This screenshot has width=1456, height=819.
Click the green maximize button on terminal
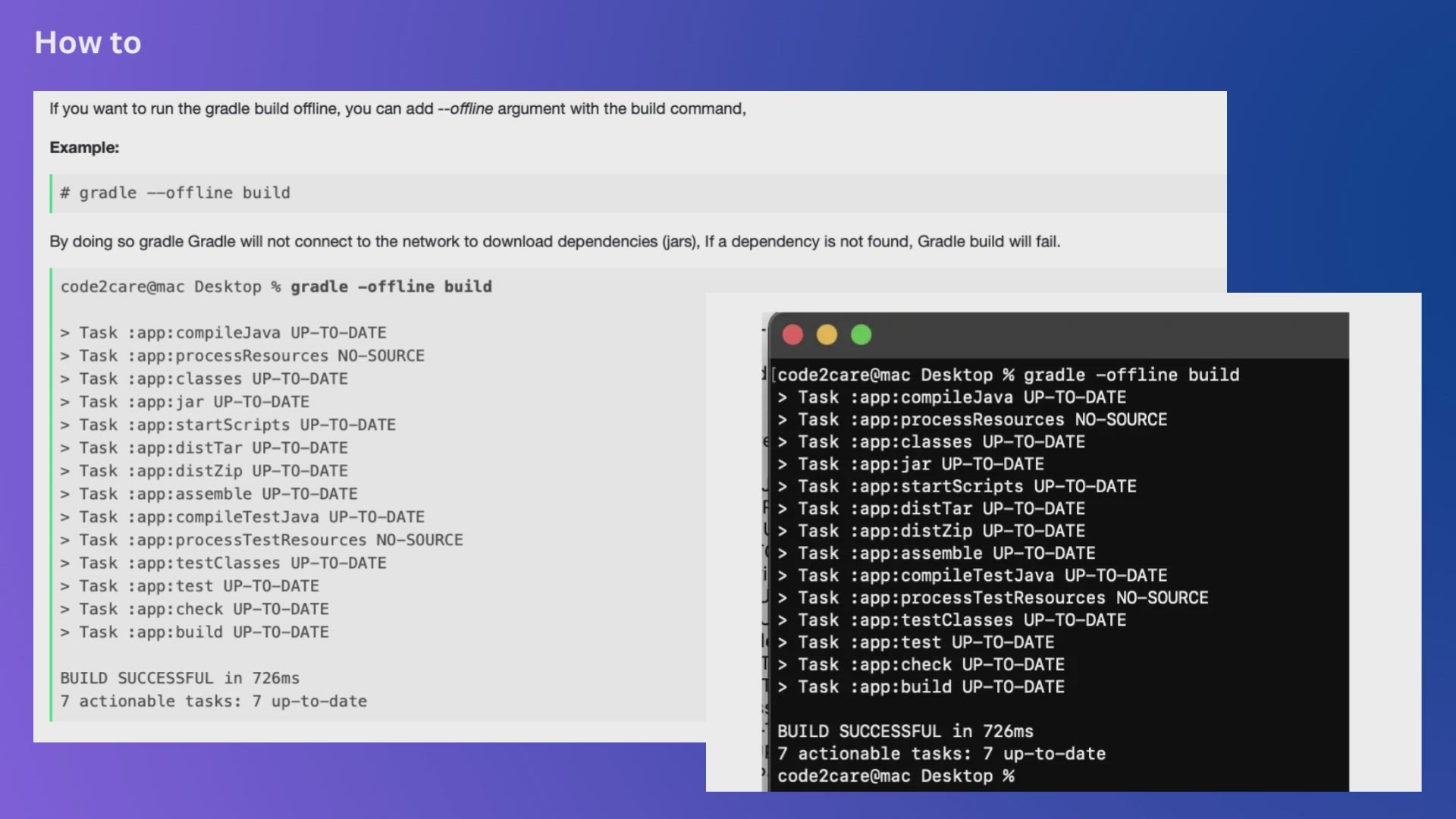(861, 334)
